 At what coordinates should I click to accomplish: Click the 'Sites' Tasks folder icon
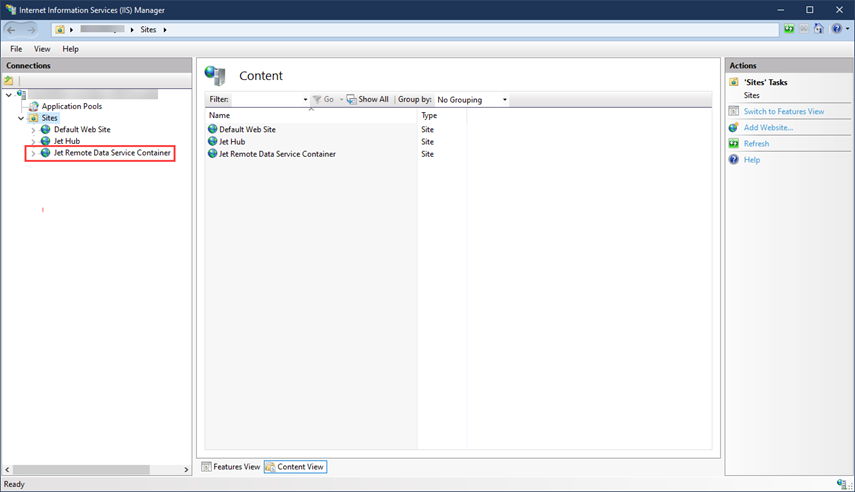pos(733,82)
